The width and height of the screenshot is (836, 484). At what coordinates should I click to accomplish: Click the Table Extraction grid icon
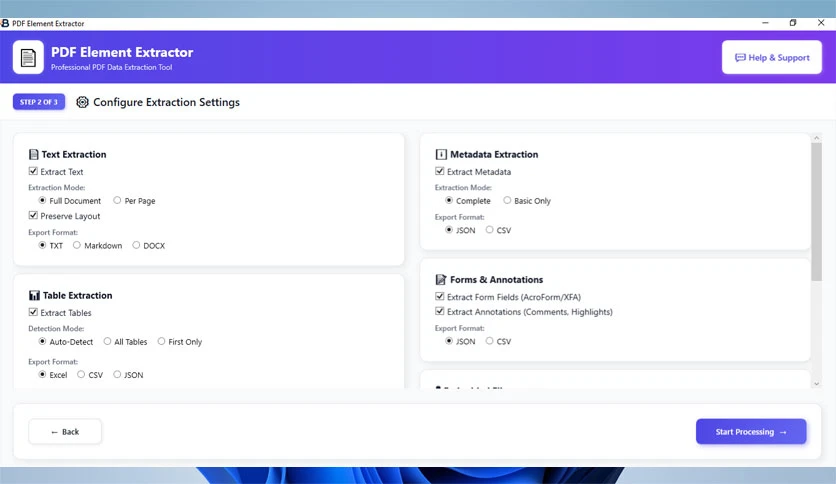point(34,295)
